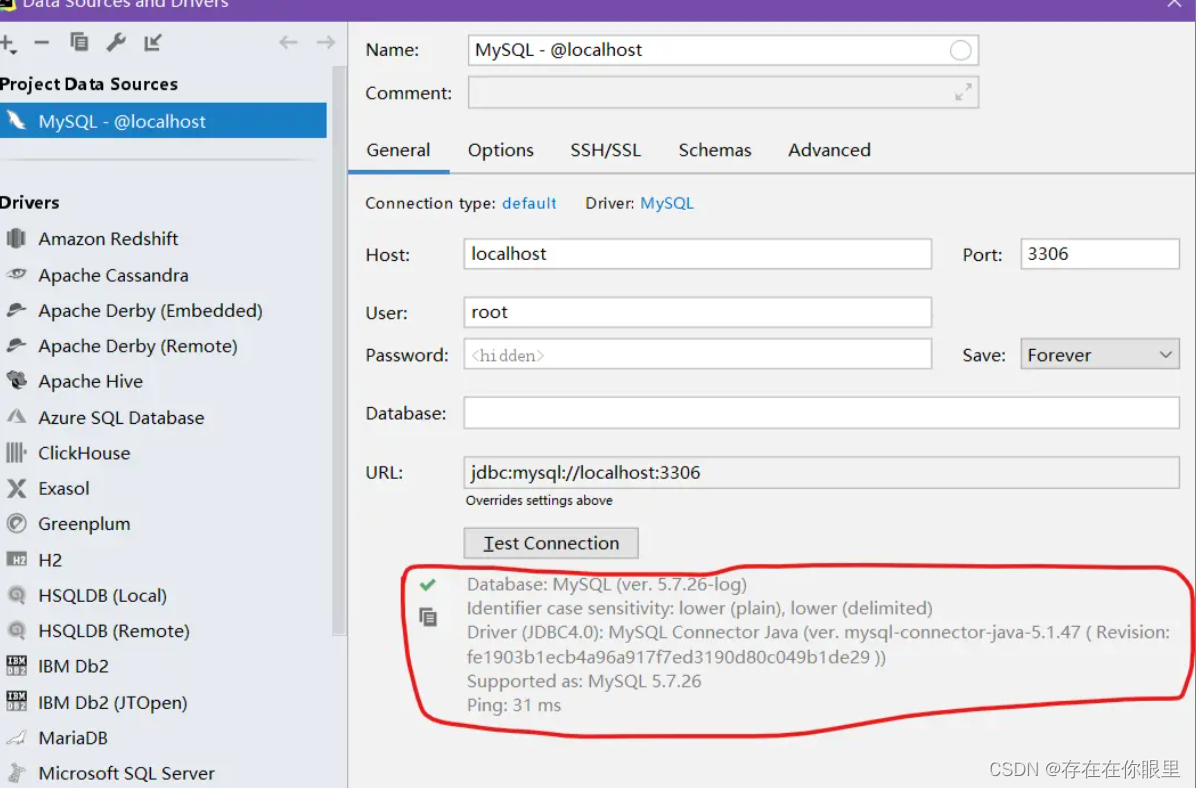Change connection type via default link
Image resolution: width=1196 pixels, height=788 pixels.
529,203
